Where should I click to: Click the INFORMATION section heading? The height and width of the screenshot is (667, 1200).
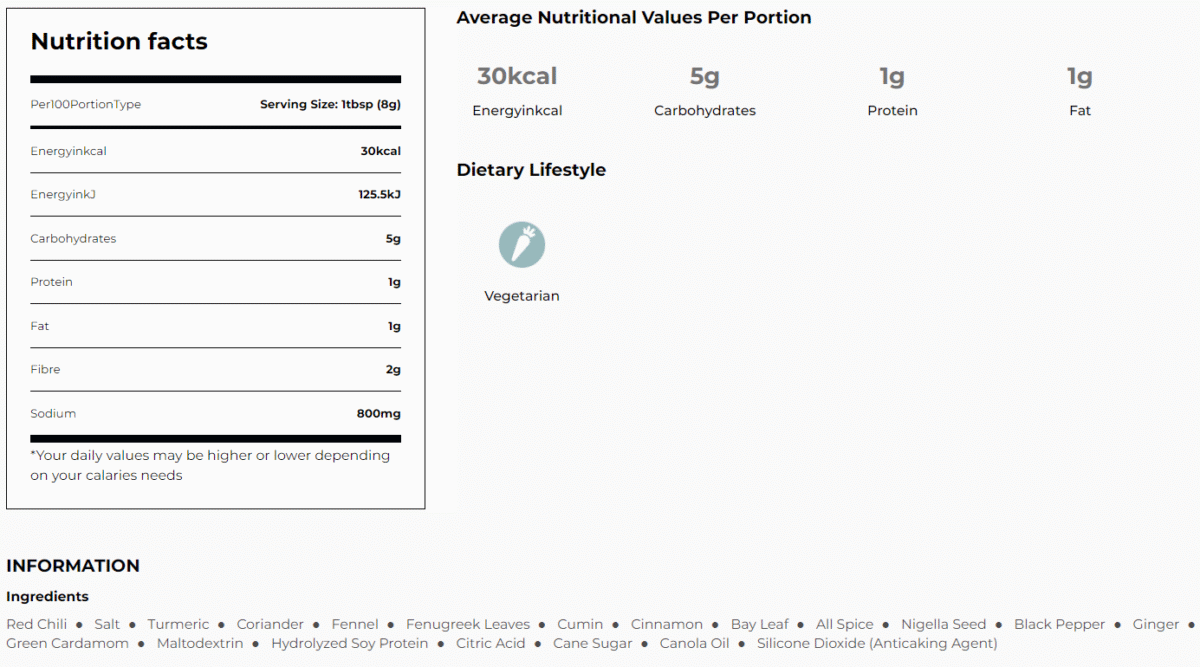point(73,566)
